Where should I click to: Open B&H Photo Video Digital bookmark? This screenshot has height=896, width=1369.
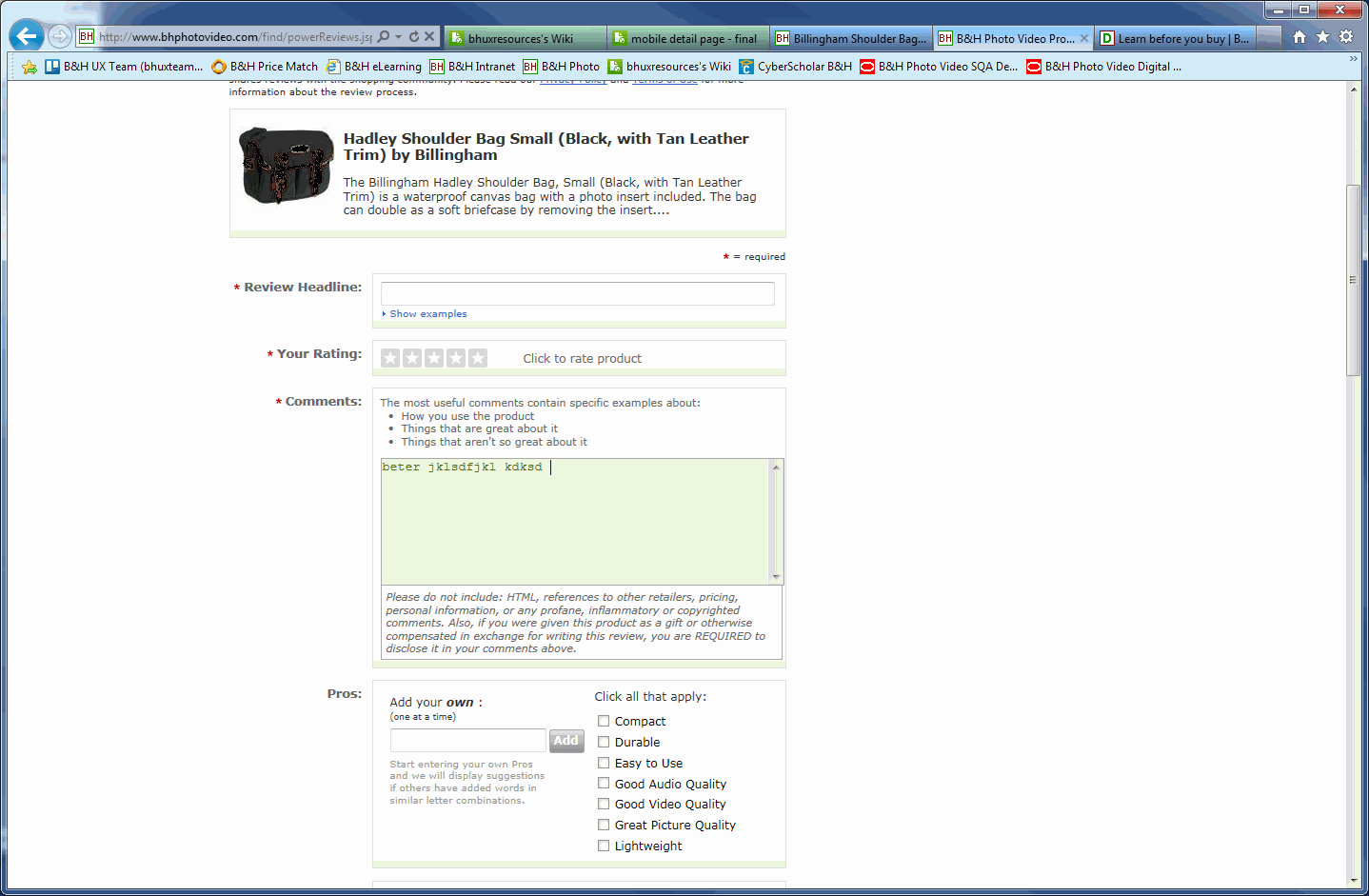[1104, 67]
